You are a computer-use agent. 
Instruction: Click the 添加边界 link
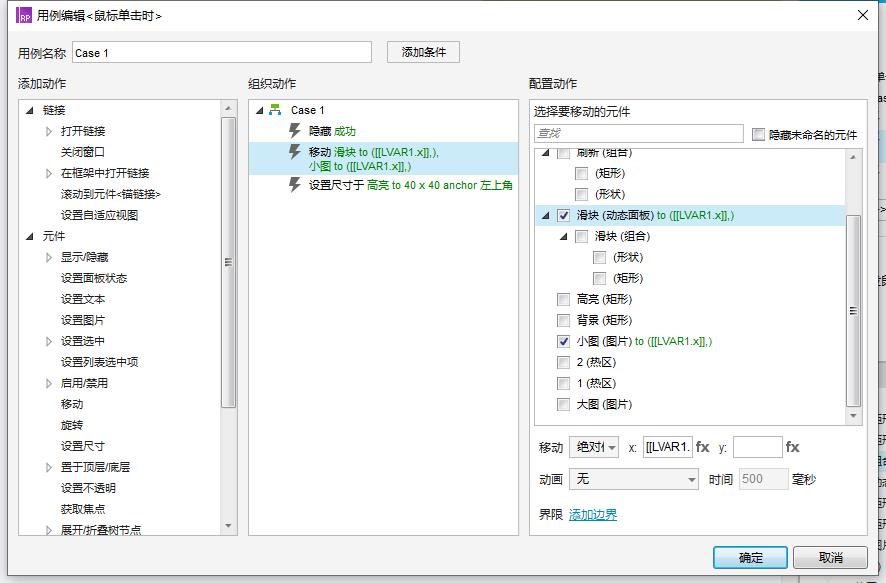tap(593, 515)
